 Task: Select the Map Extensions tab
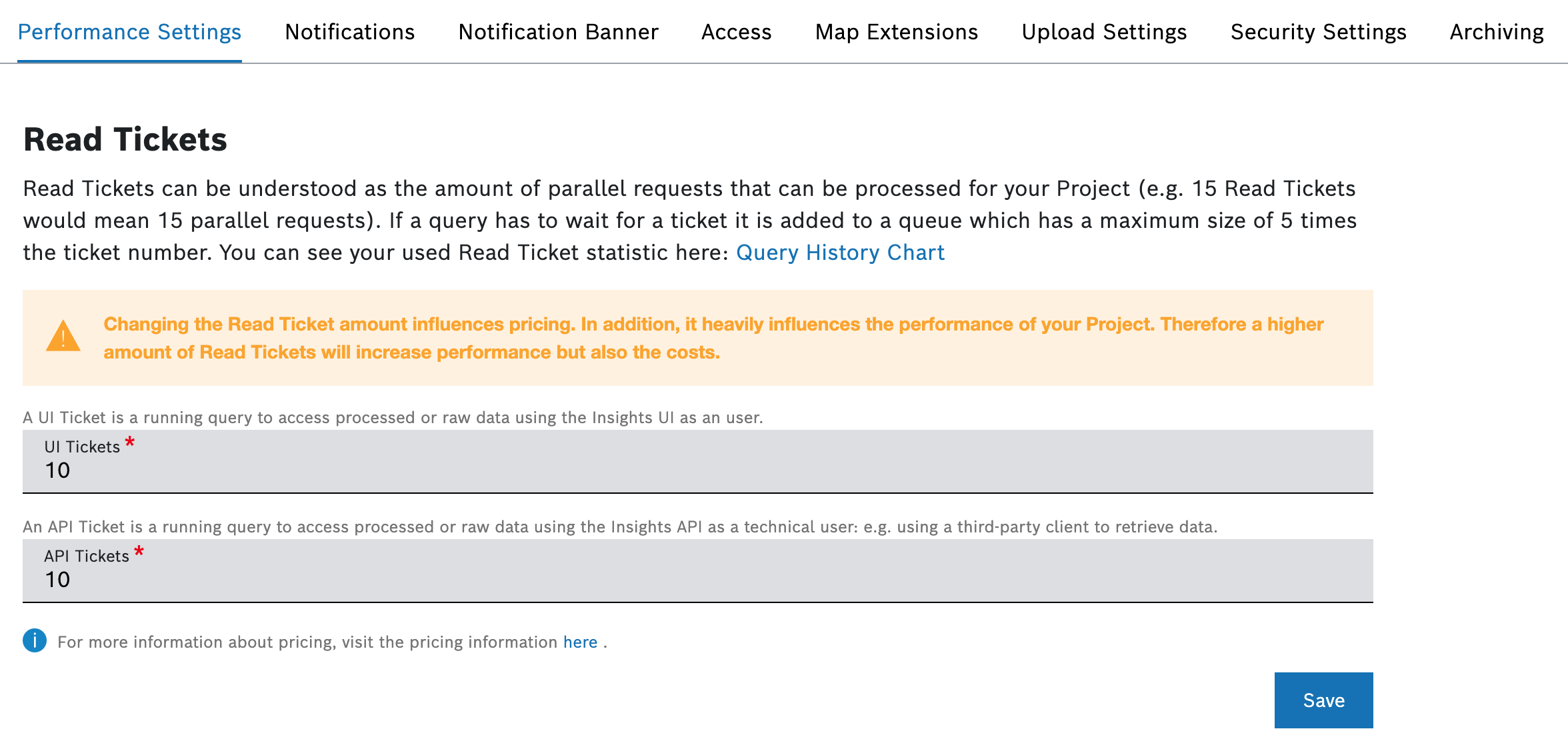896,32
